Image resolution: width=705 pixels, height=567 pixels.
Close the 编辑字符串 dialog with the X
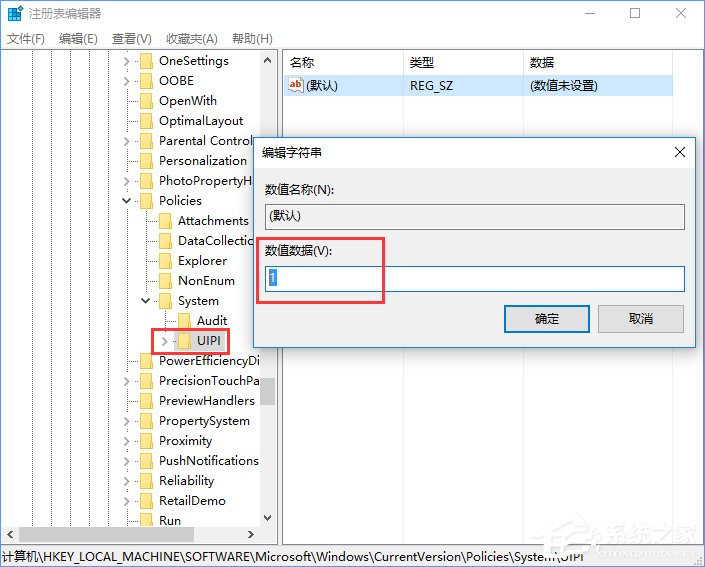[680, 152]
